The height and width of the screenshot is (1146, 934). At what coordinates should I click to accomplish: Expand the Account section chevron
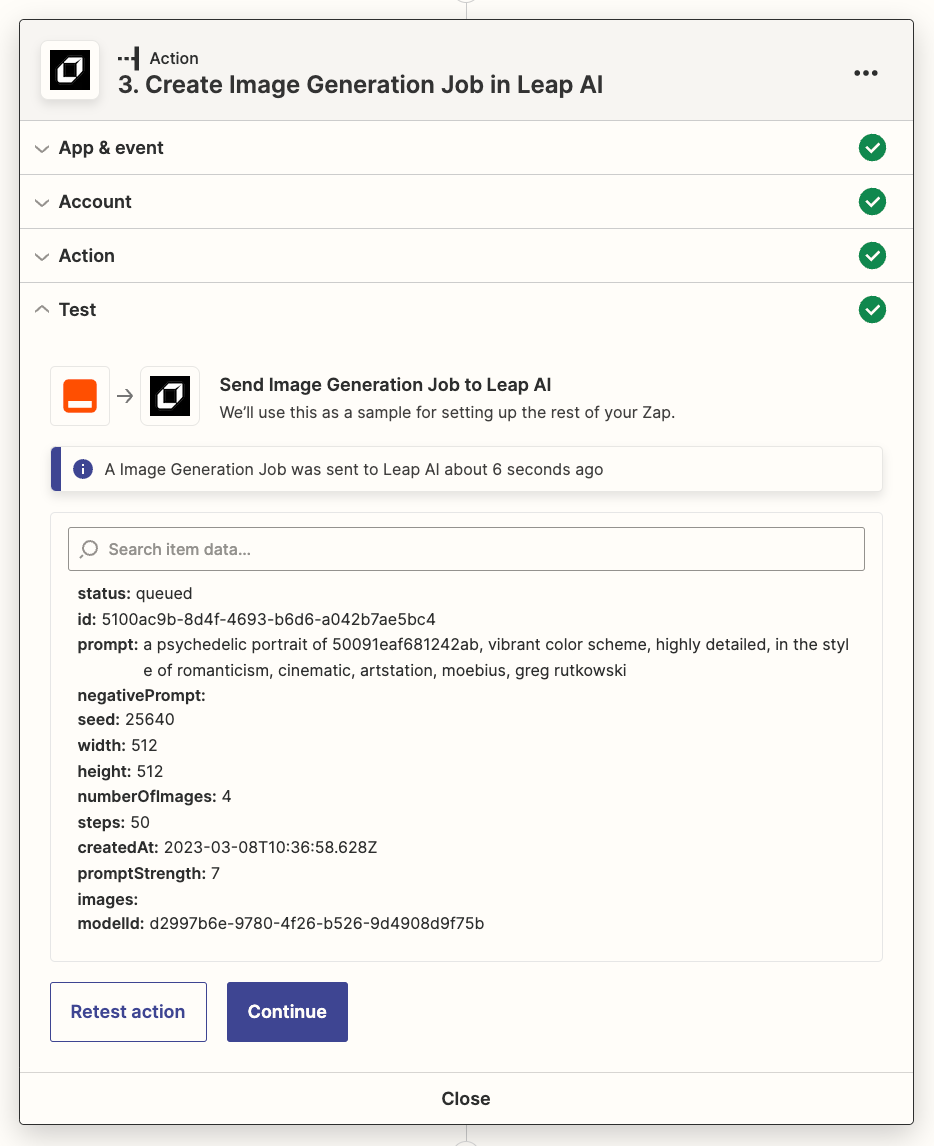tap(41, 203)
